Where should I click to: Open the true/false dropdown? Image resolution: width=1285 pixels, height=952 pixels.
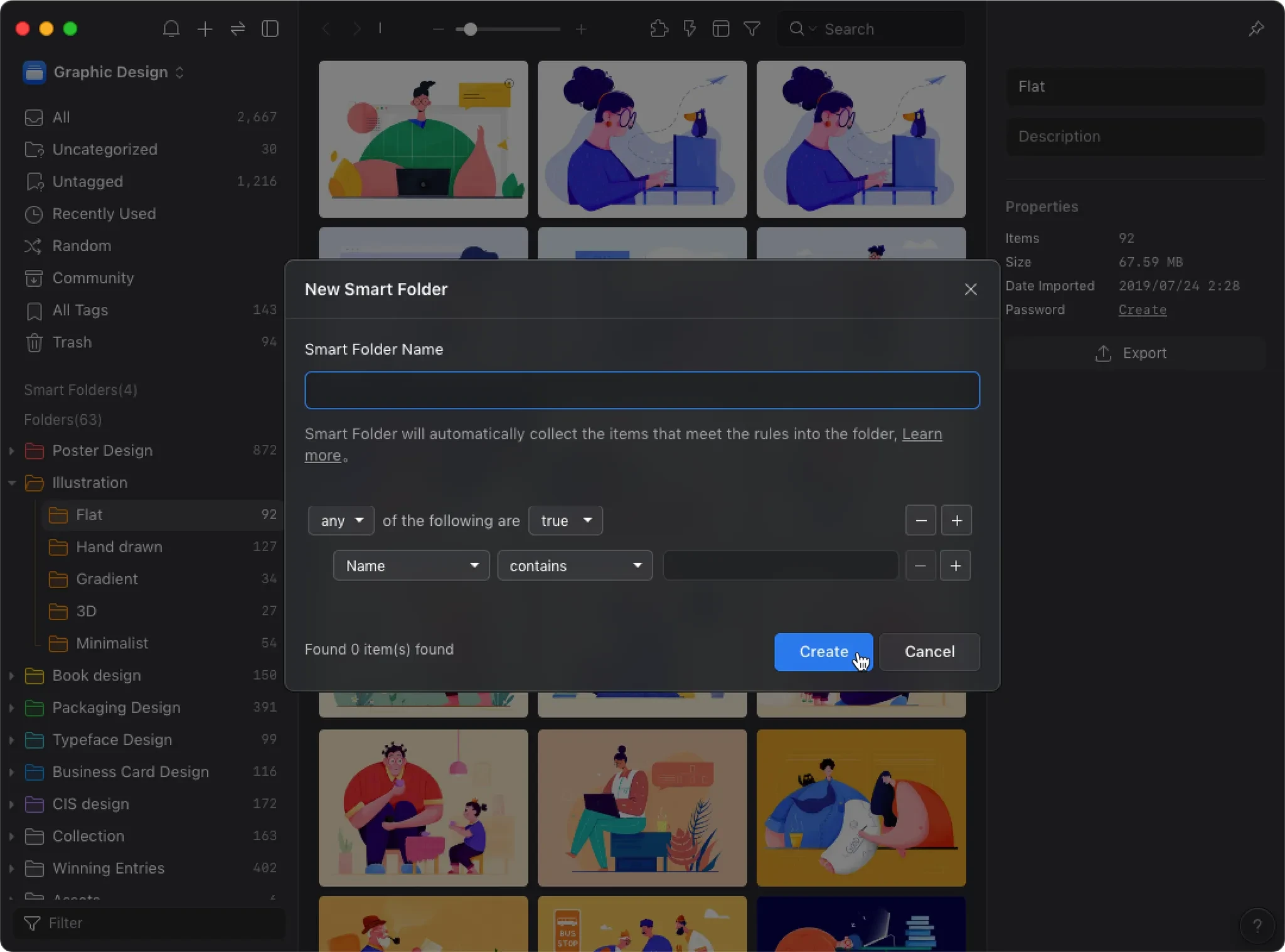(565, 521)
